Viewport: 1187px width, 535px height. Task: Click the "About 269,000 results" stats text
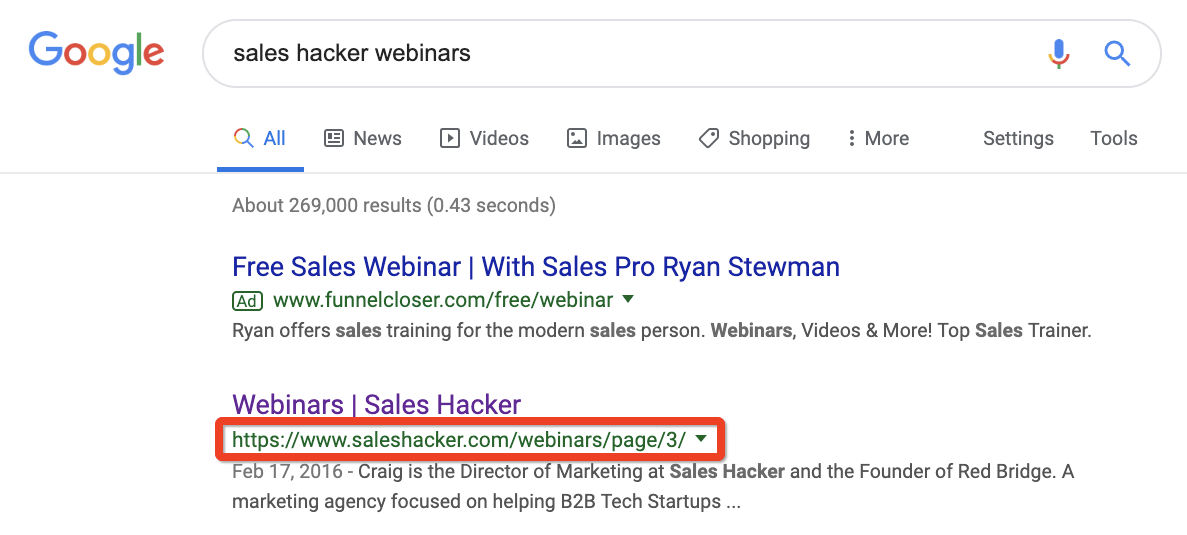click(x=393, y=206)
